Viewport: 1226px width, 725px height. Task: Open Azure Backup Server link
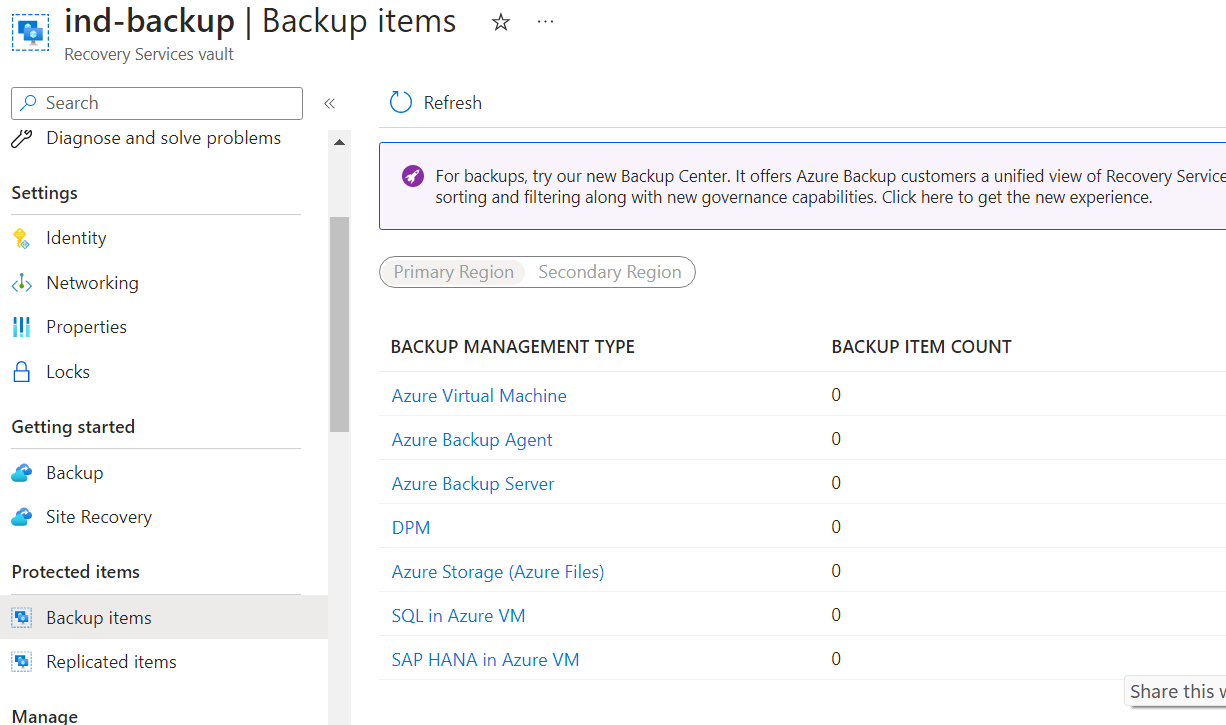click(473, 484)
